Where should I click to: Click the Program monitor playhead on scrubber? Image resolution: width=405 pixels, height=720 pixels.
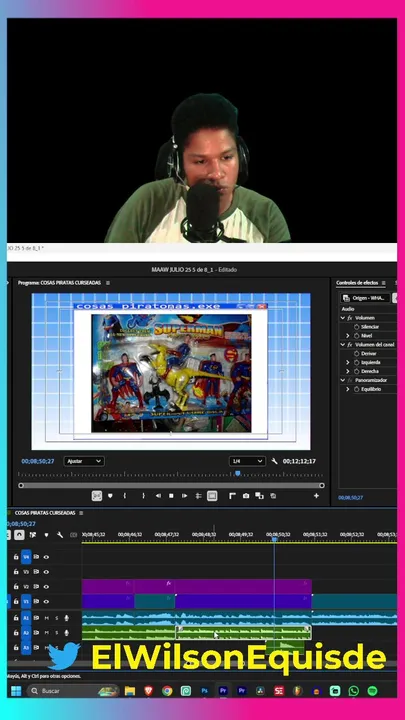click(x=237, y=473)
